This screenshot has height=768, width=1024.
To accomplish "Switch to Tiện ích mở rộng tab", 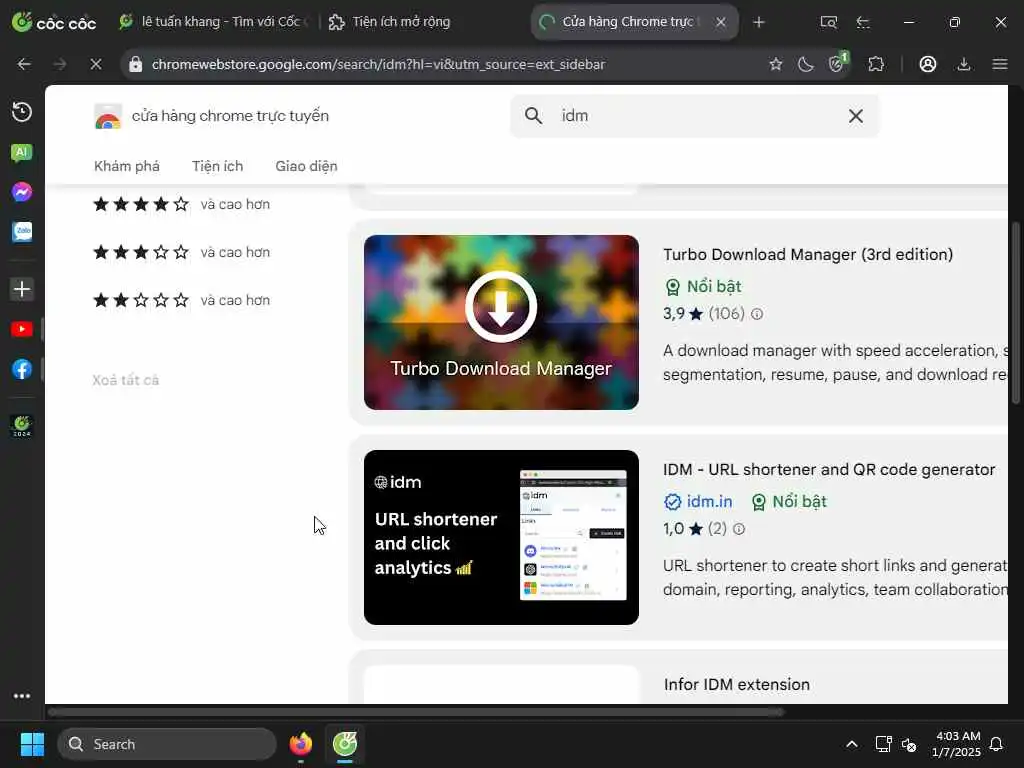I will click(x=389, y=22).
